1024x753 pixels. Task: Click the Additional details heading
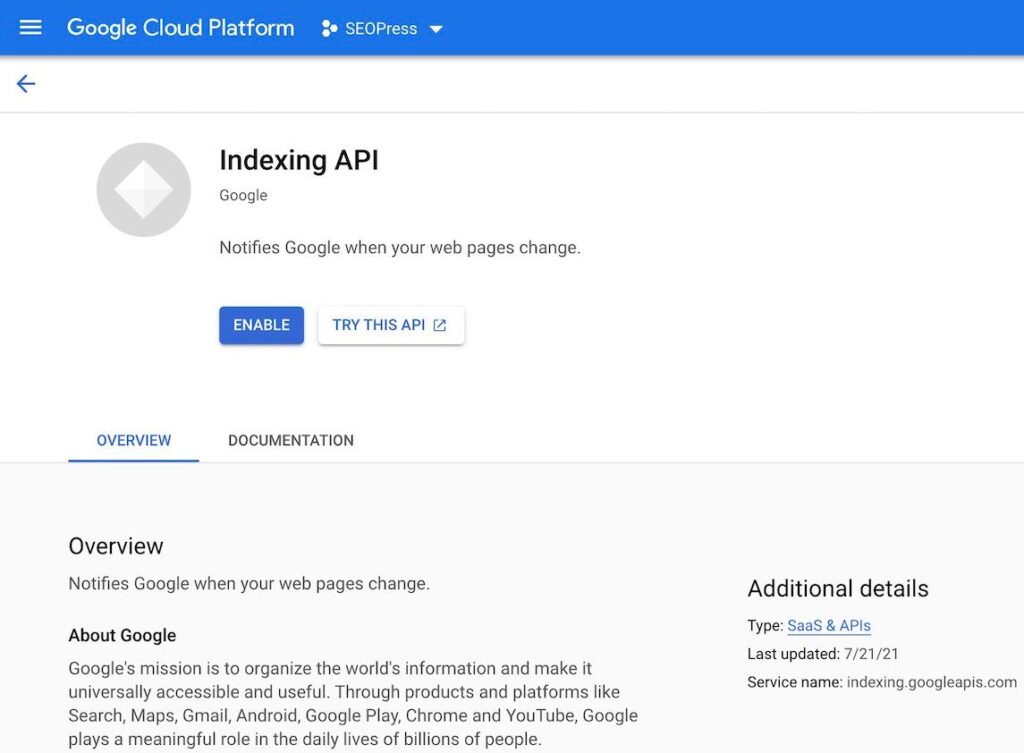pyautogui.click(x=838, y=588)
